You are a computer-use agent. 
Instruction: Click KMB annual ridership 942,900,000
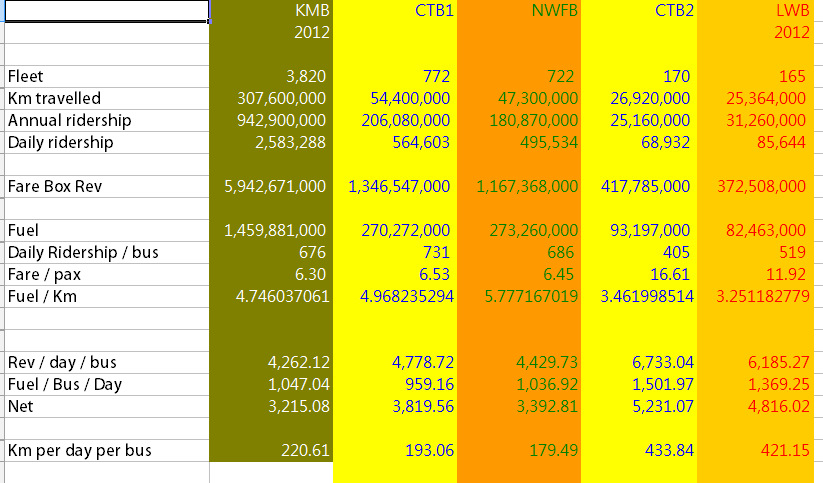(x=281, y=121)
